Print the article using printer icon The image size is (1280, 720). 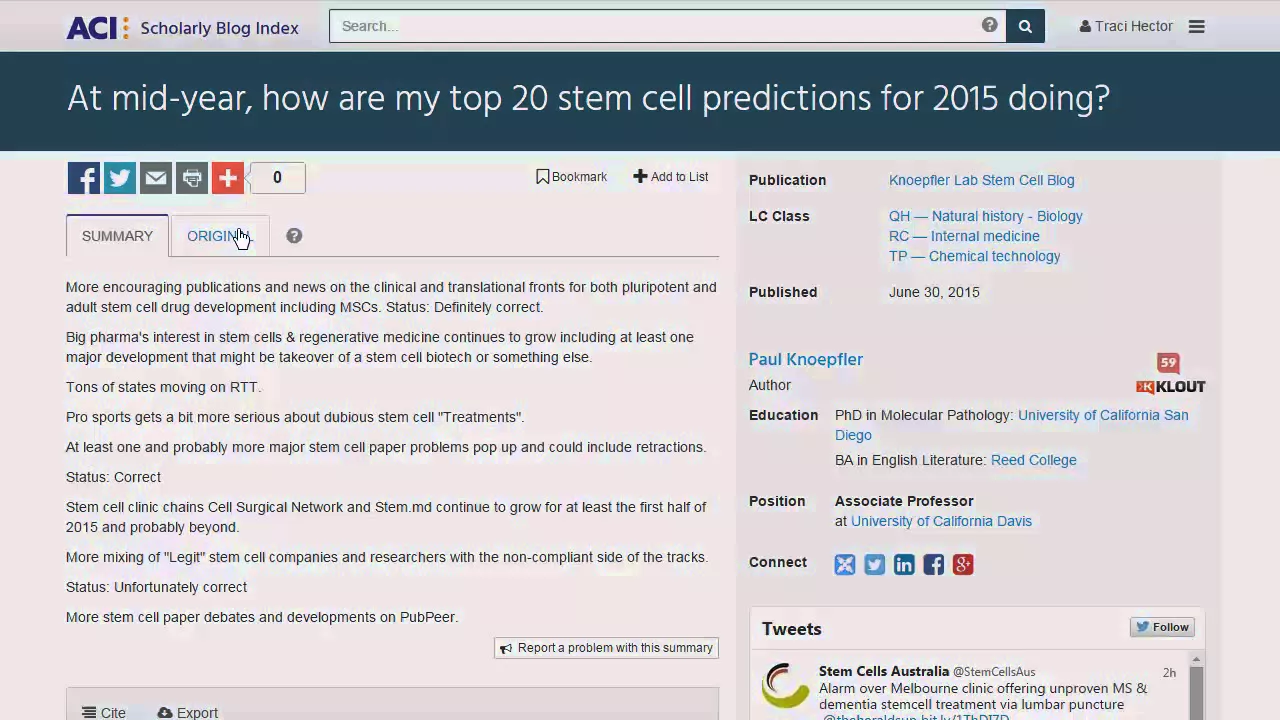point(192,178)
